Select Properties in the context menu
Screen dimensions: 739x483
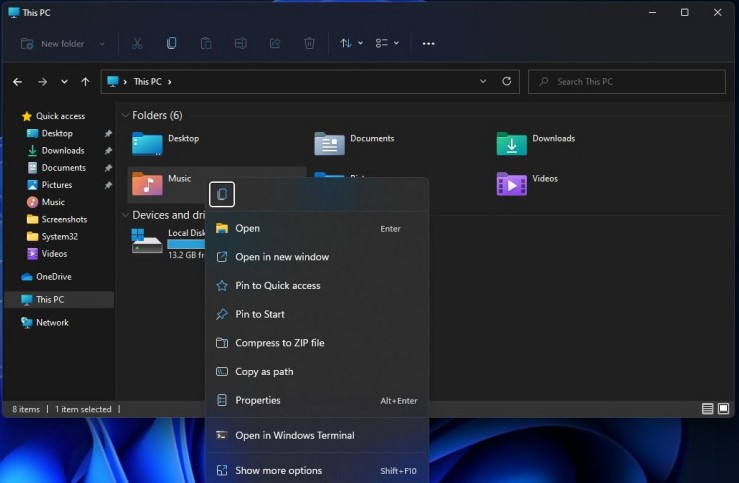pyautogui.click(x=257, y=400)
